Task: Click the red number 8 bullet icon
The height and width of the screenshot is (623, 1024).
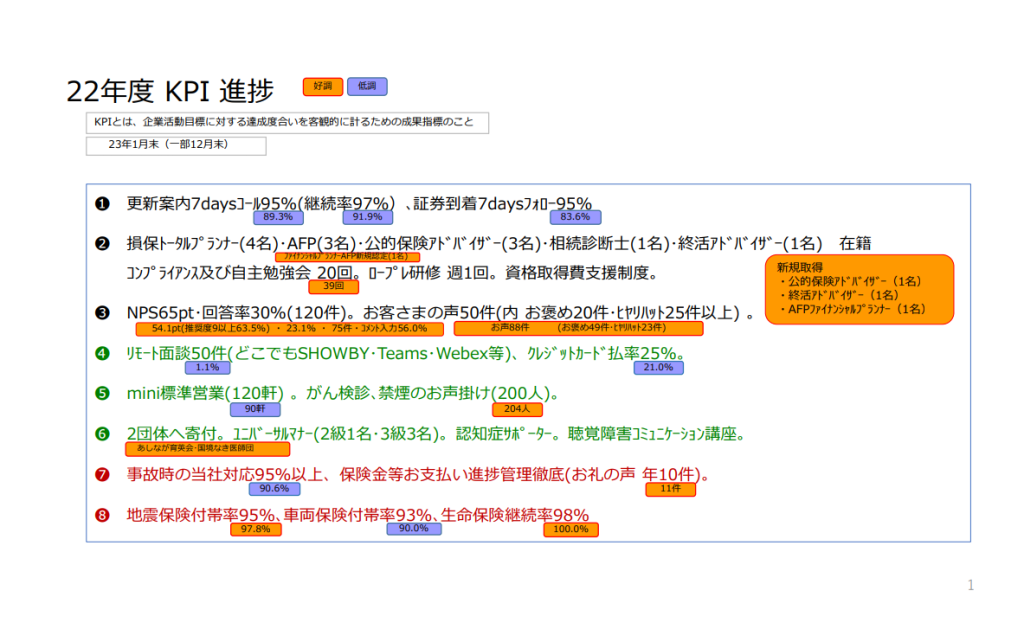Action: 102,516
